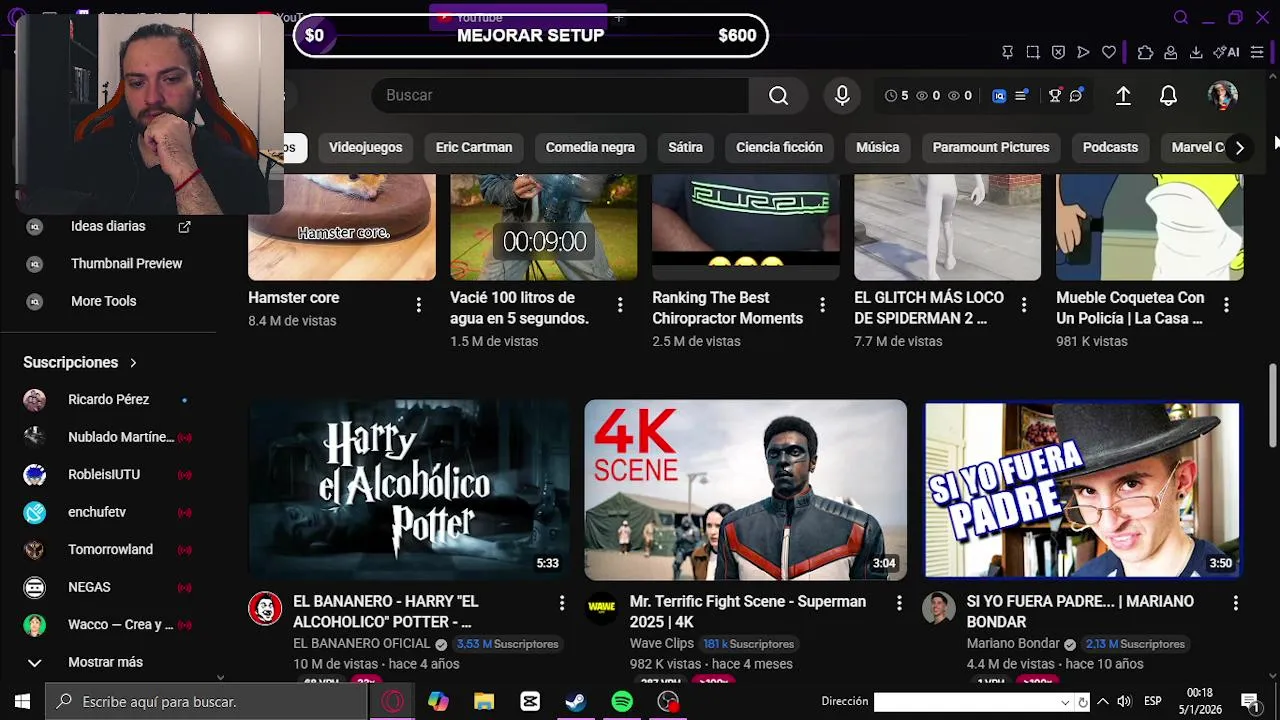
Task: Open external link icon beside Ideas diarias
Action: (184, 227)
